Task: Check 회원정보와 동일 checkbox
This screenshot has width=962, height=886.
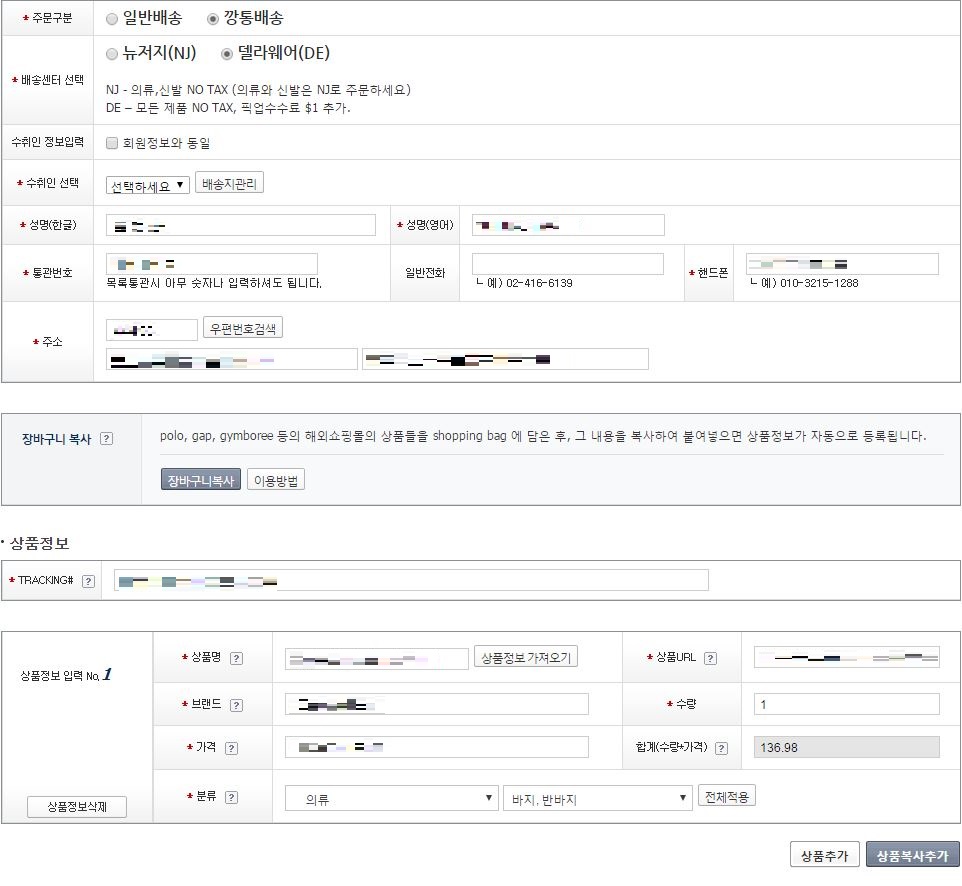Action: point(112,143)
